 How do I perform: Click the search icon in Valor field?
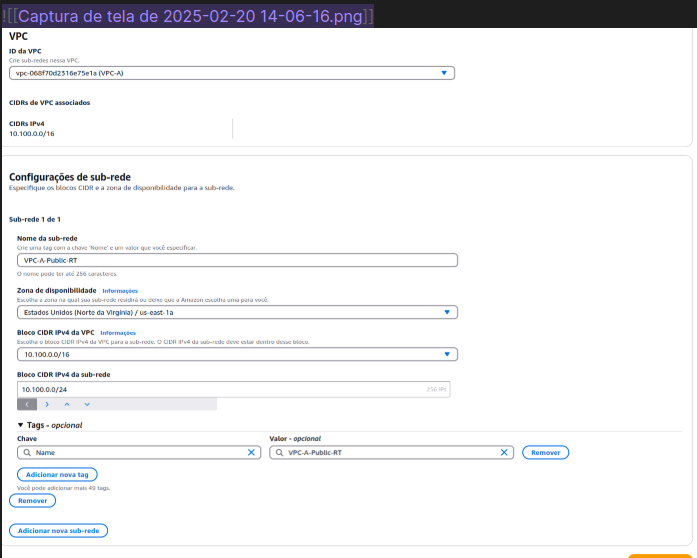[279, 452]
